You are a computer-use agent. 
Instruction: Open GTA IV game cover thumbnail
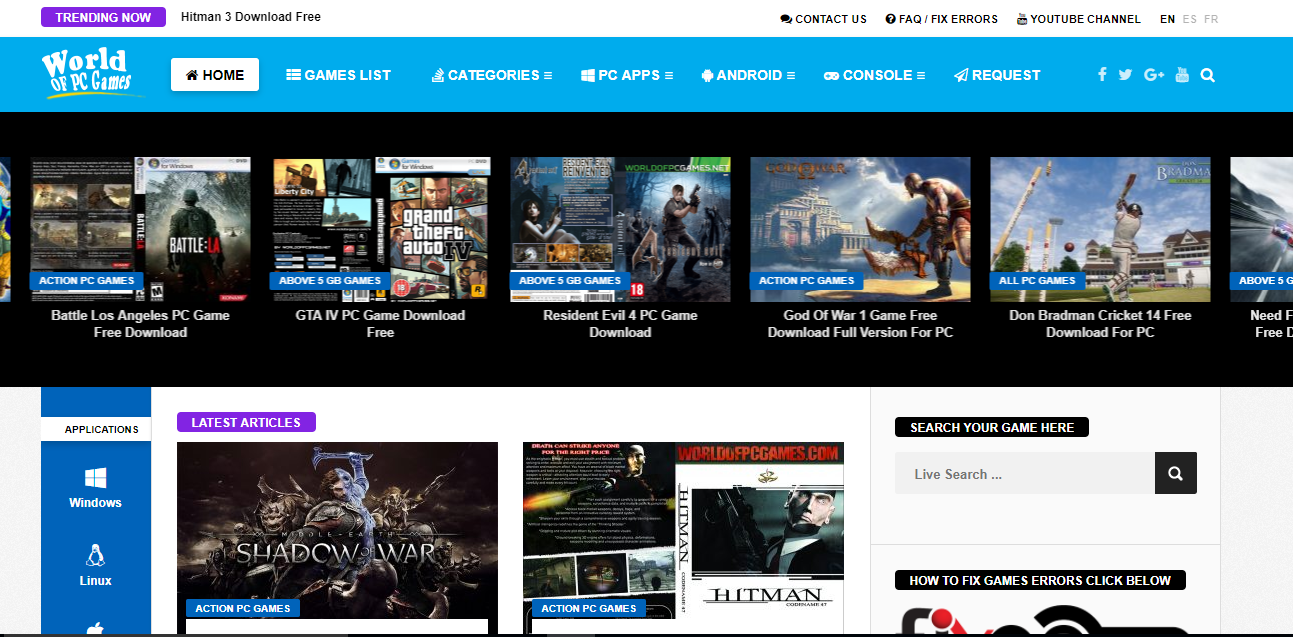tap(380, 229)
